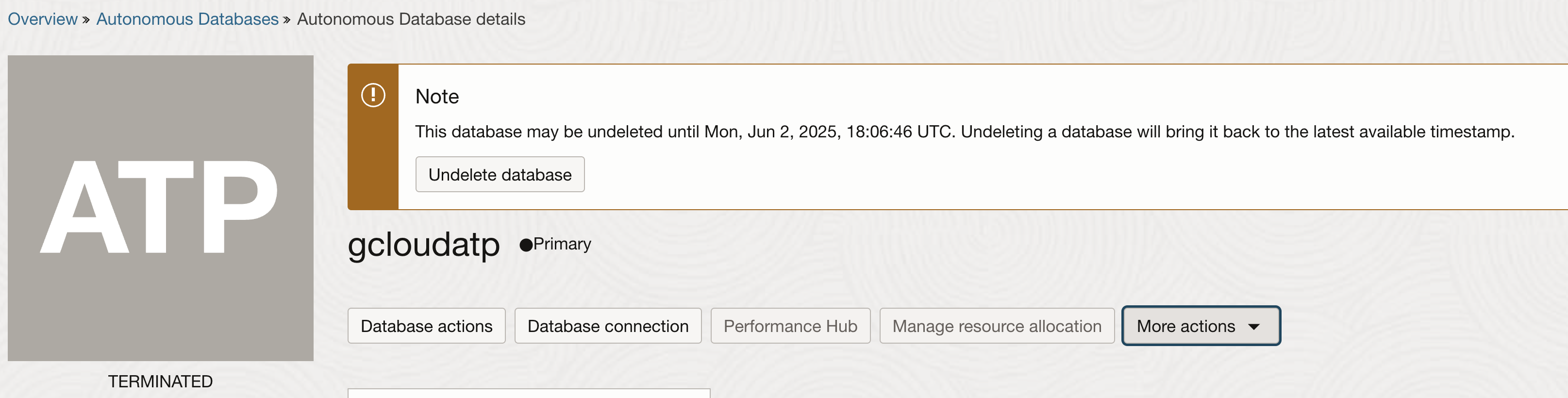Click Manage resource allocation button
The height and width of the screenshot is (398, 1568).
click(997, 326)
